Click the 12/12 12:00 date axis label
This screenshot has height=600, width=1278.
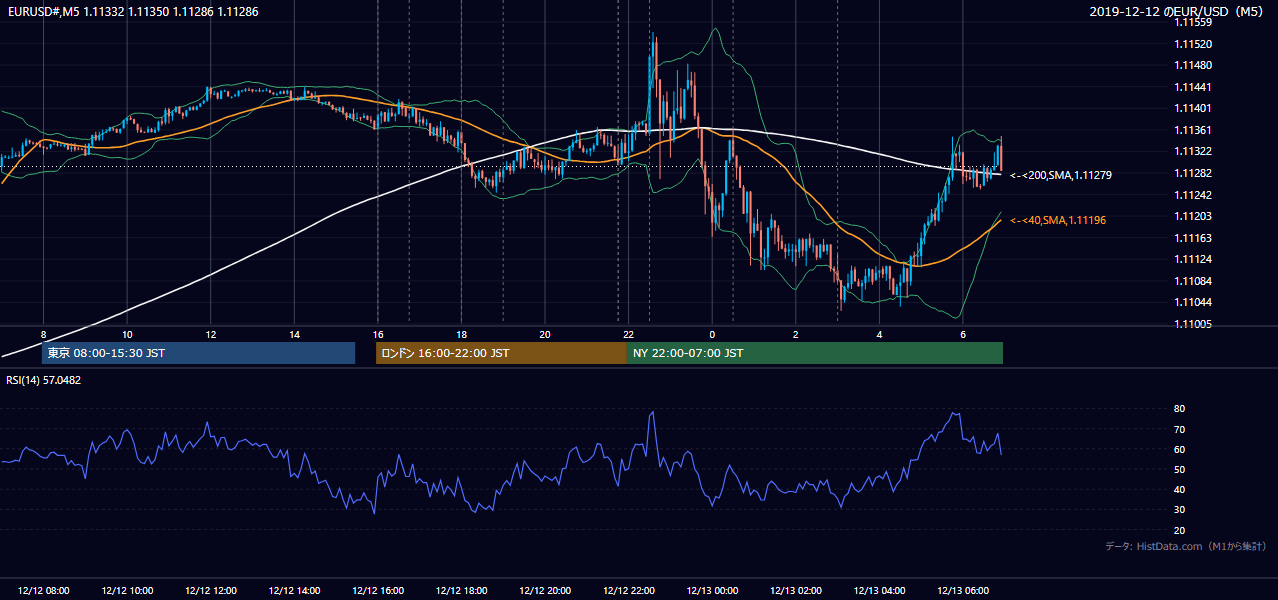pyautogui.click(x=211, y=591)
